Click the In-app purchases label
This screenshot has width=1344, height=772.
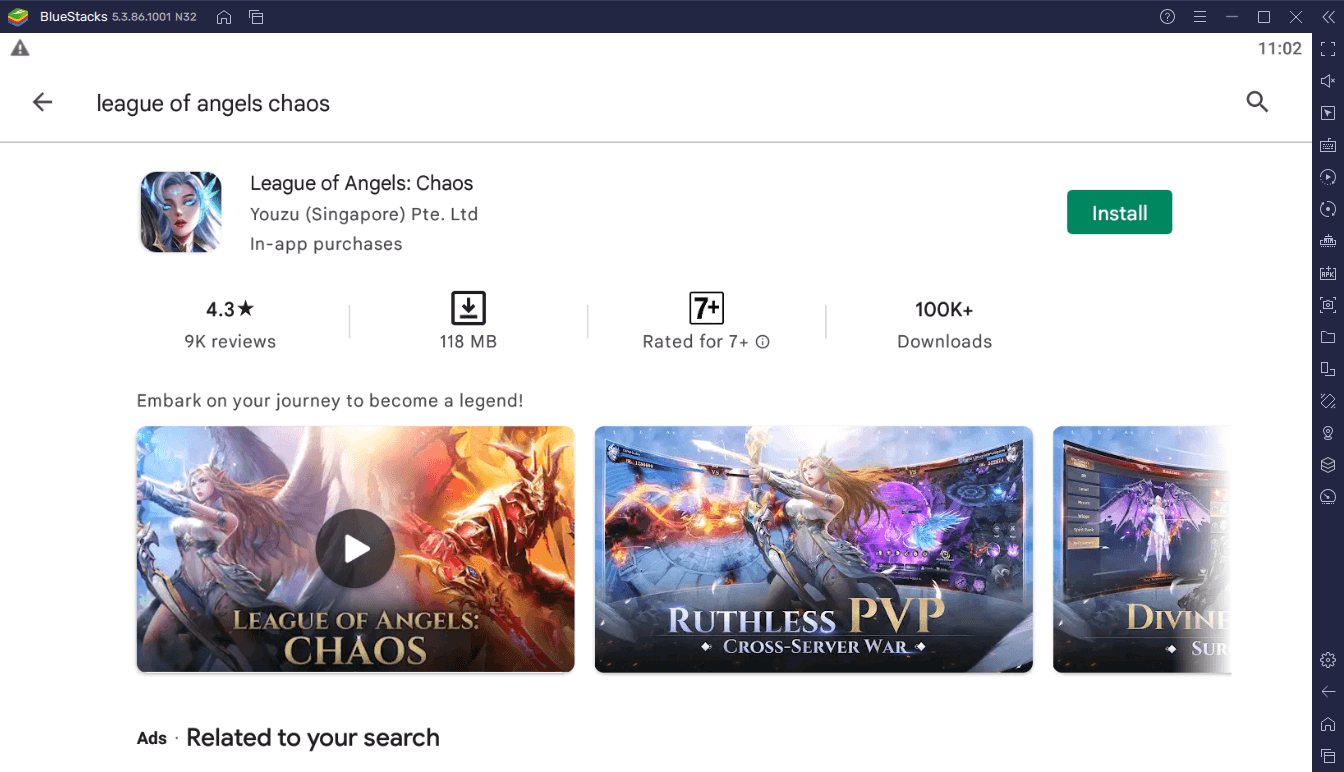pyautogui.click(x=326, y=244)
